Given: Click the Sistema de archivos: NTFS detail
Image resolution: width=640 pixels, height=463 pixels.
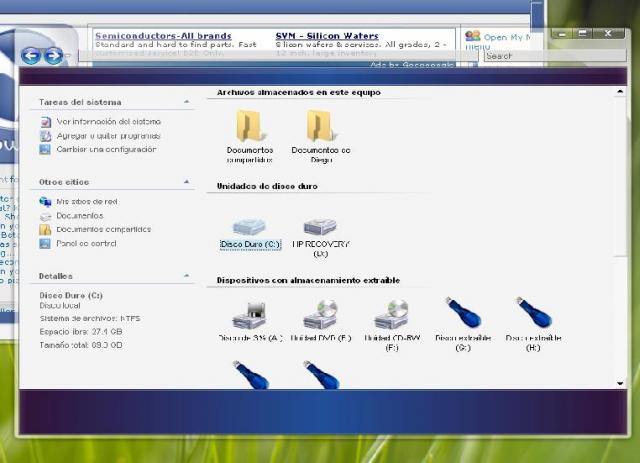Looking at the screenshot, I should coord(90,318).
